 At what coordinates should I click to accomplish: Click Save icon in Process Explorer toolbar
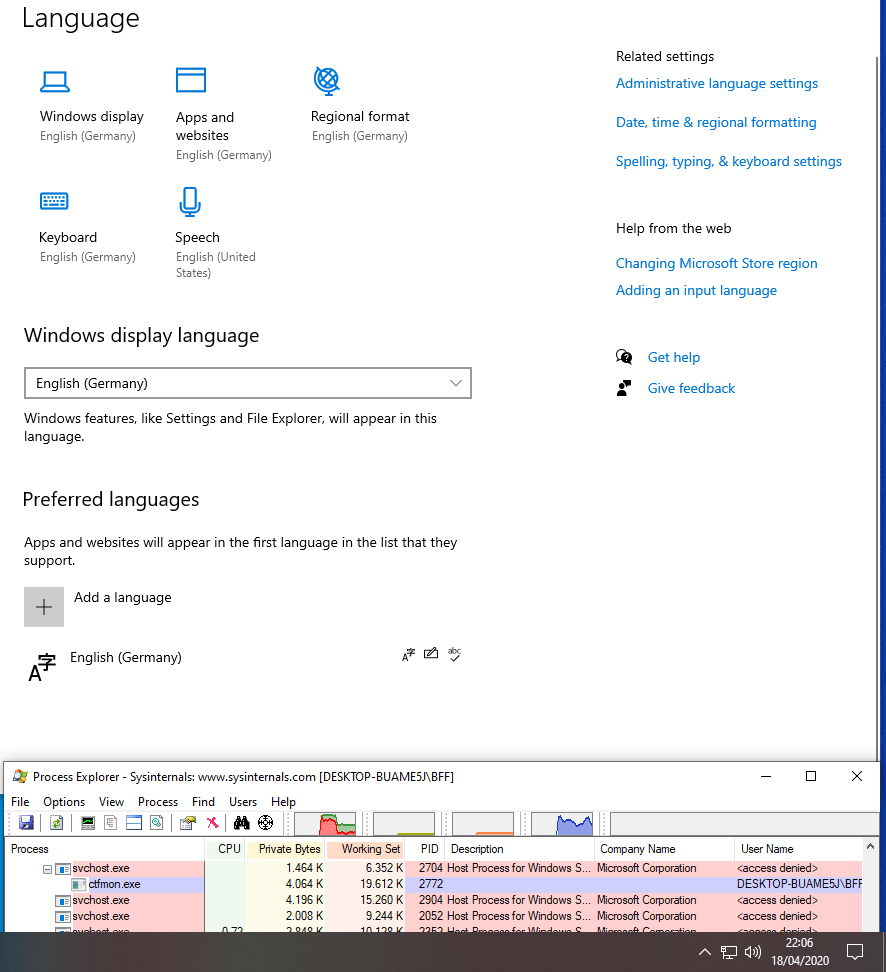click(26, 823)
